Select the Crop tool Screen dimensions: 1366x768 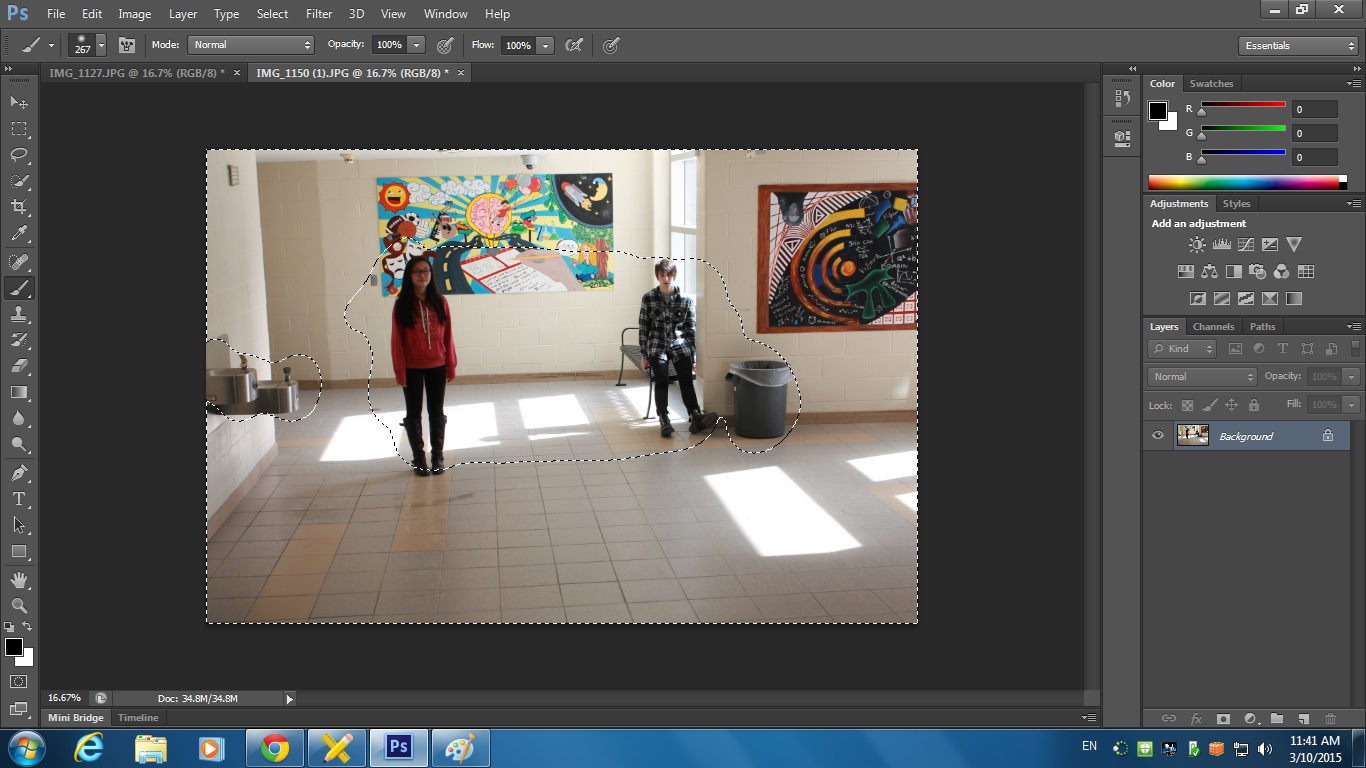(19, 207)
